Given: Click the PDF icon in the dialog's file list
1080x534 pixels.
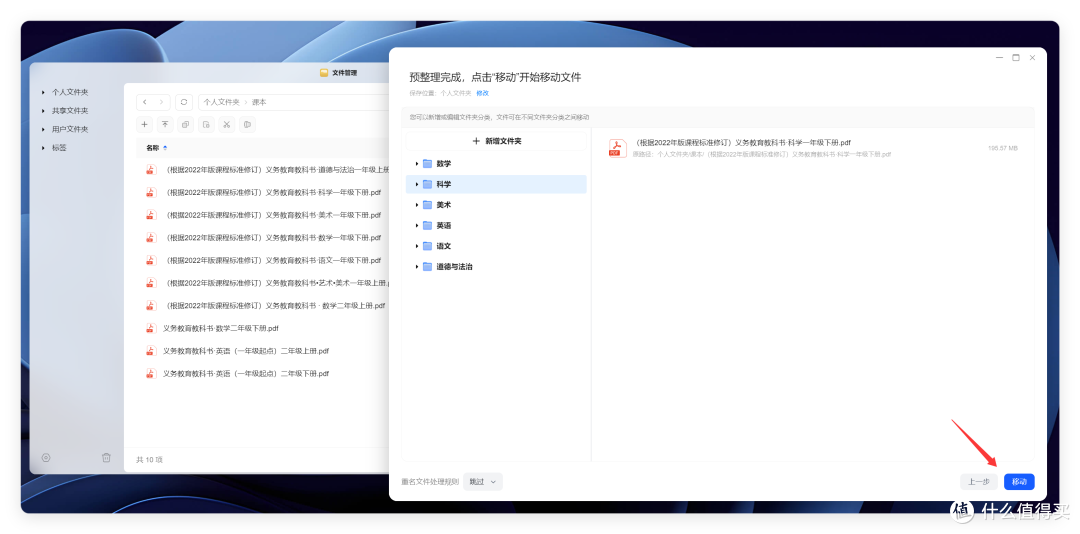Looking at the screenshot, I should [617, 148].
